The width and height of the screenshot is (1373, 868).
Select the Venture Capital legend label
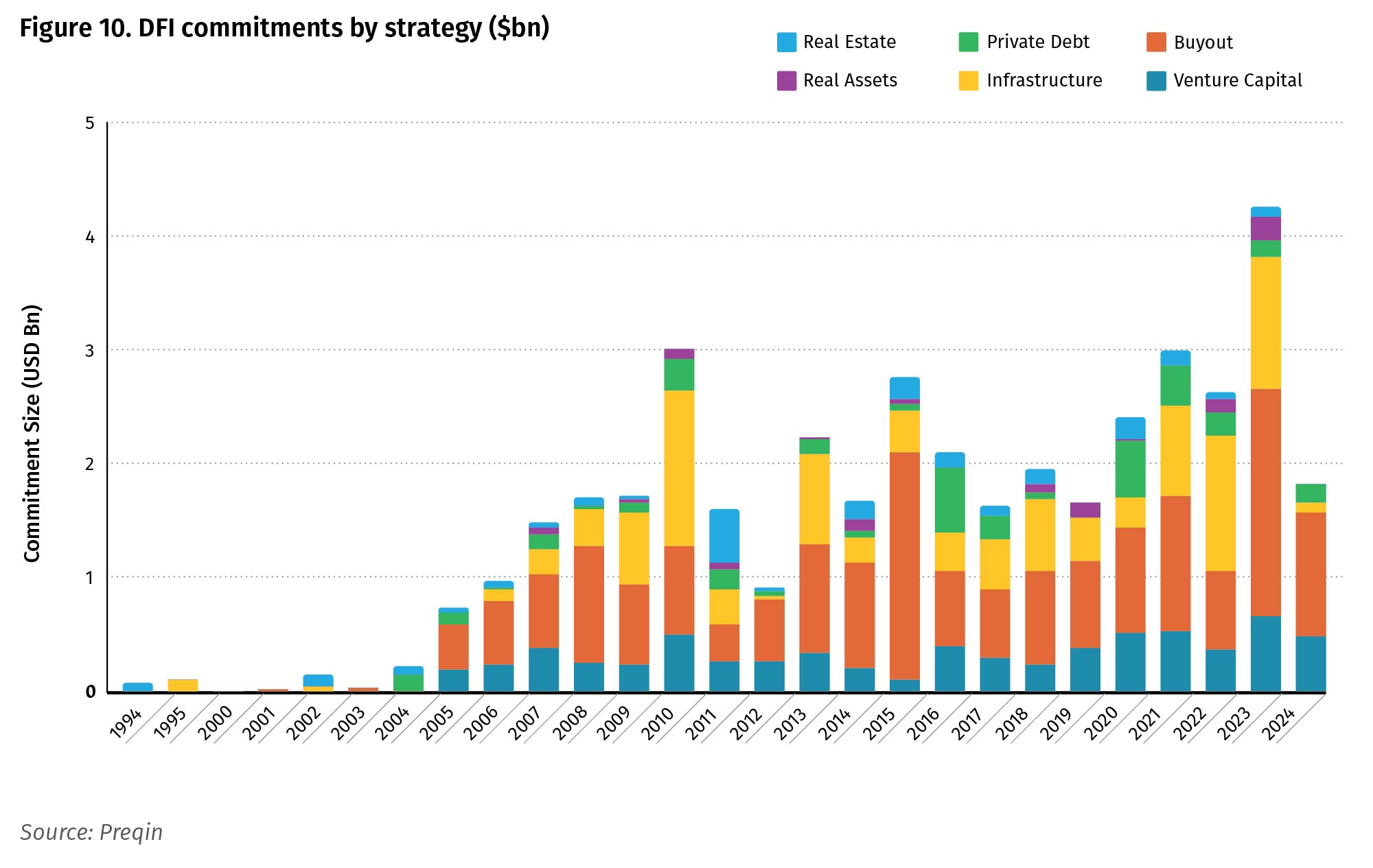point(1237,80)
